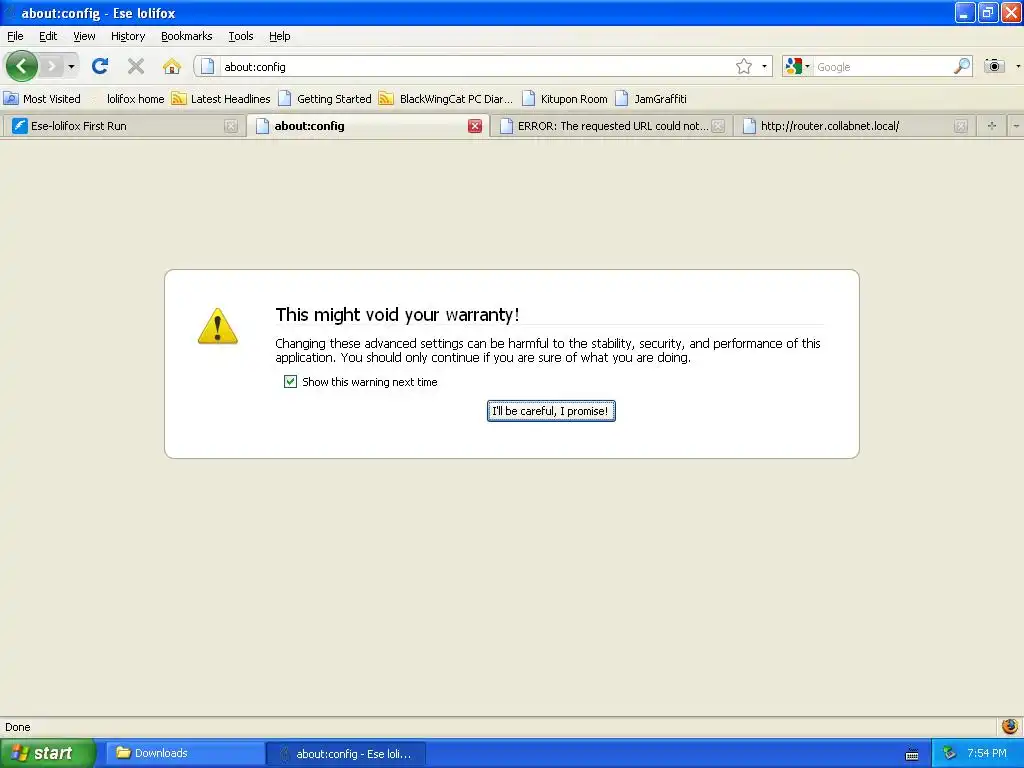
Task: Click the green Back navigation arrow
Action: coord(21,66)
